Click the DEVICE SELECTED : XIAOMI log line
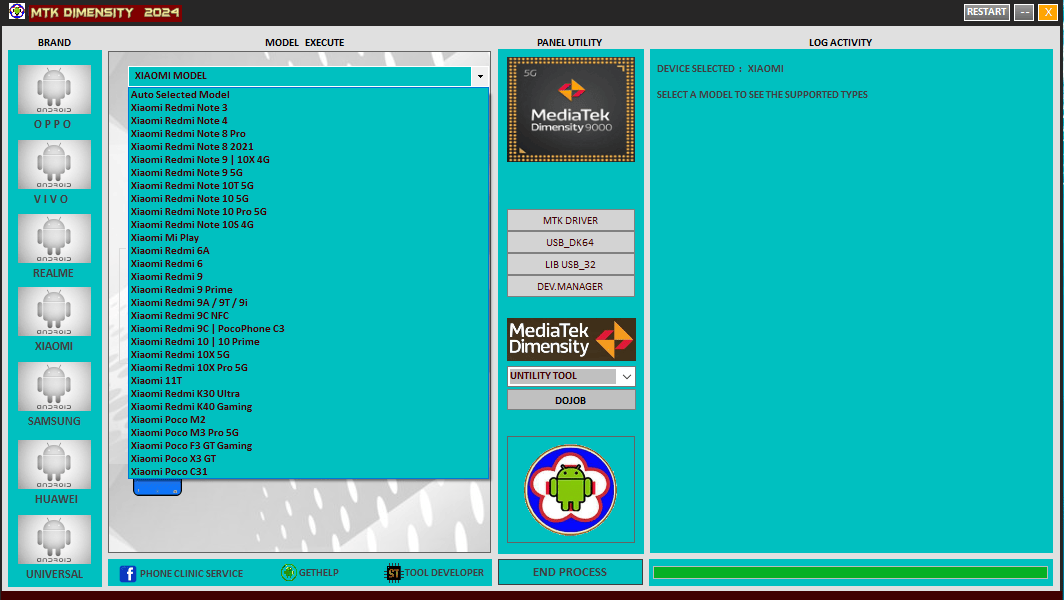The image size is (1064, 600). click(720, 69)
